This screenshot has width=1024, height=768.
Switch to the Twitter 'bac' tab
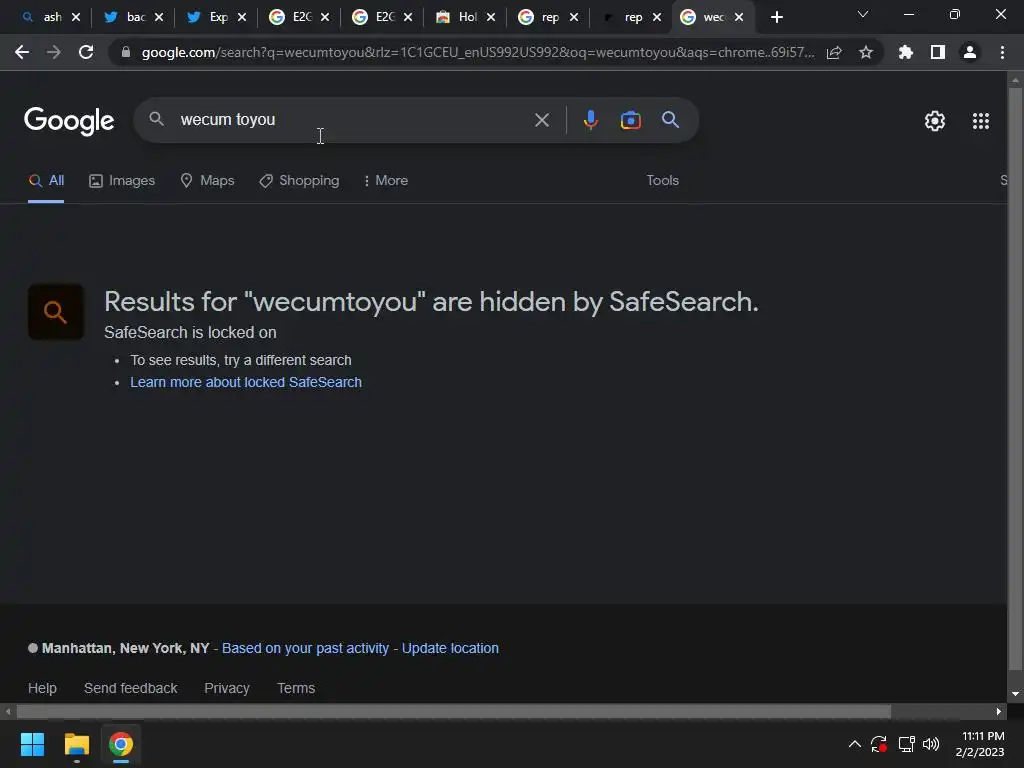click(x=124, y=17)
